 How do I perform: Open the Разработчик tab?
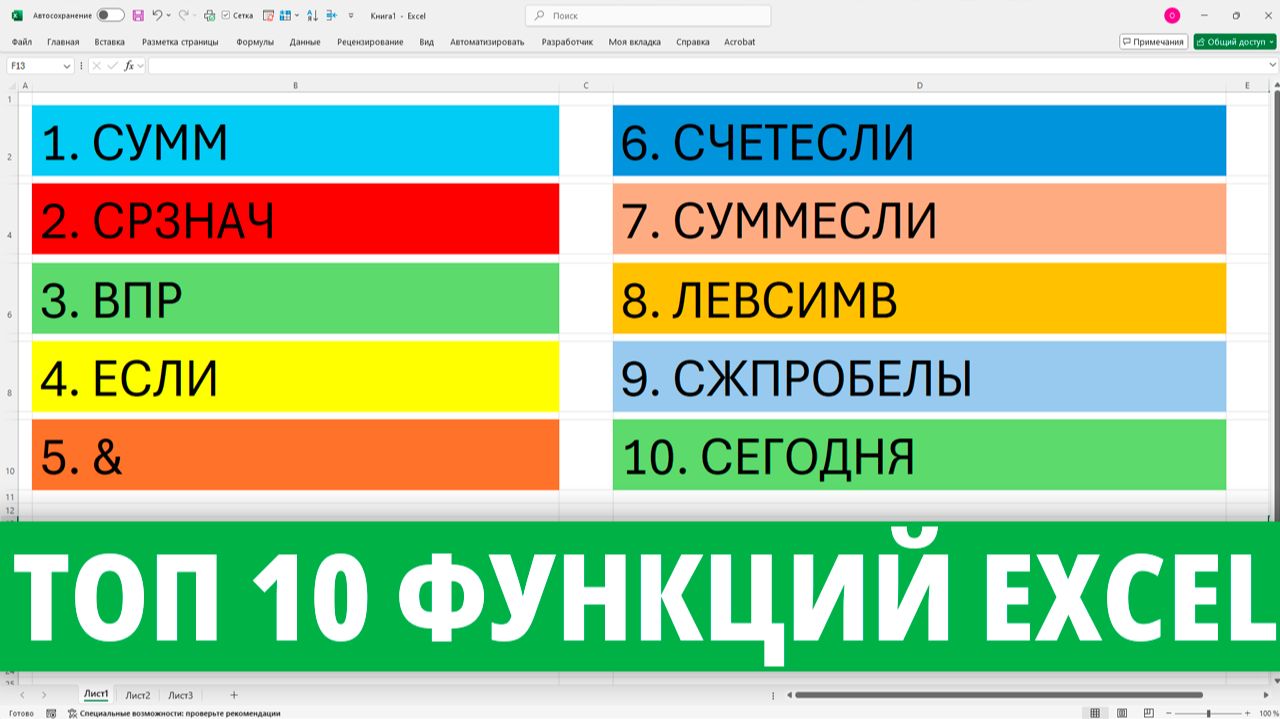(567, 42)
